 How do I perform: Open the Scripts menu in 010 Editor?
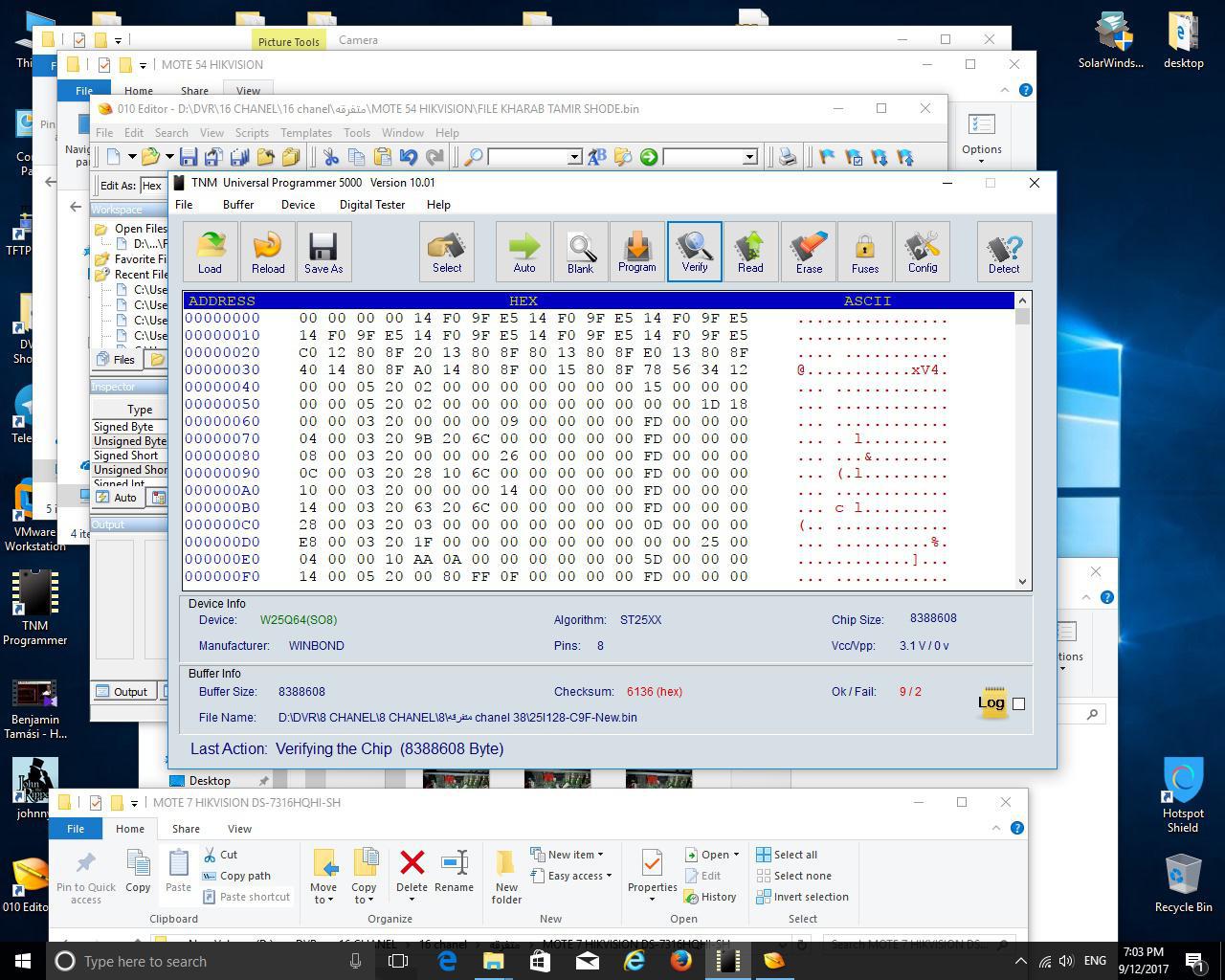252,133
